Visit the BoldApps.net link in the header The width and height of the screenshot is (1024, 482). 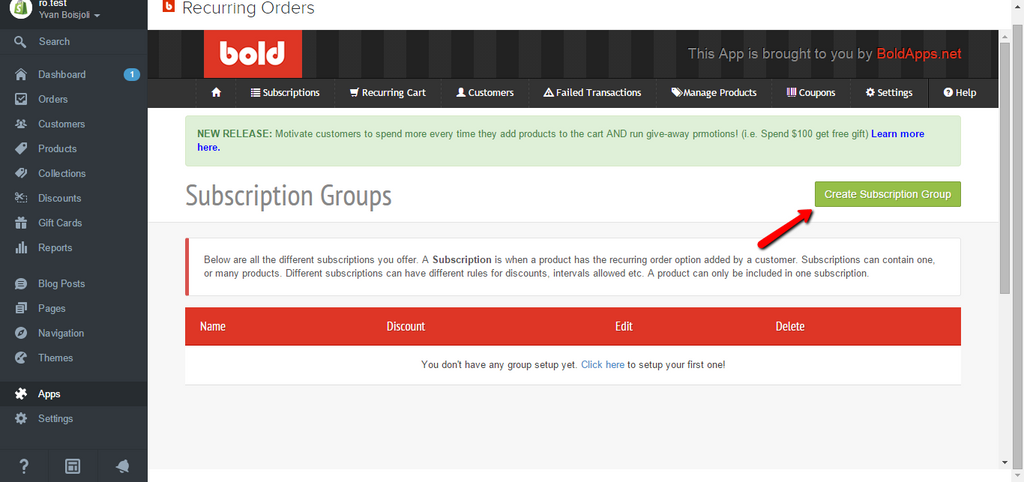(x=918, y=54)
